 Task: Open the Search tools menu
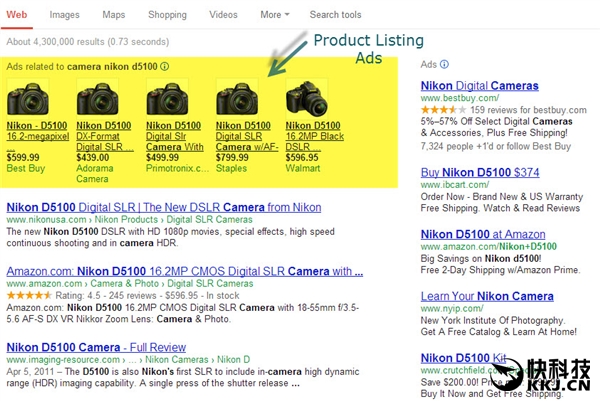click(x=335, y=15)
